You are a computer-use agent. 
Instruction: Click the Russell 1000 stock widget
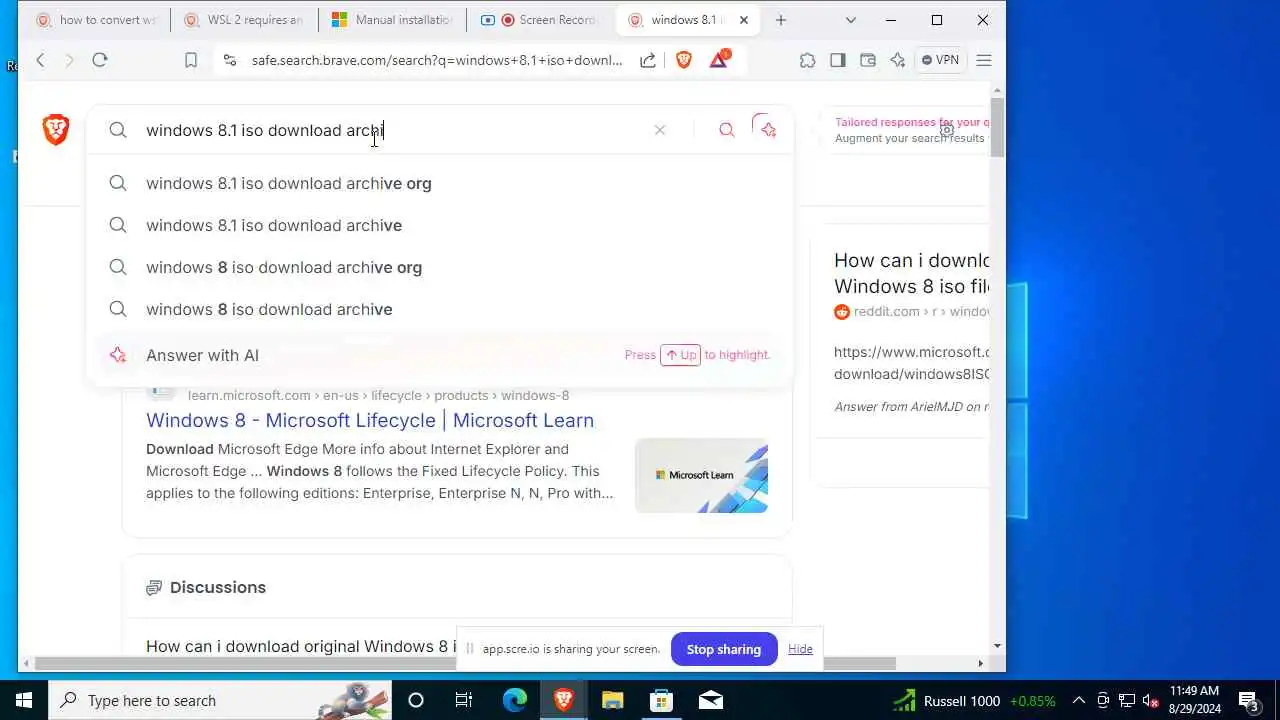[975, 700]
